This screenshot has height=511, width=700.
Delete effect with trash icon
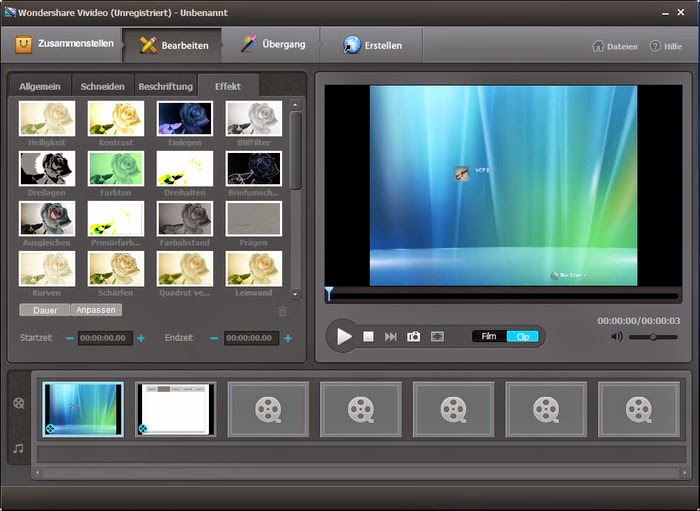click(283, 311)
